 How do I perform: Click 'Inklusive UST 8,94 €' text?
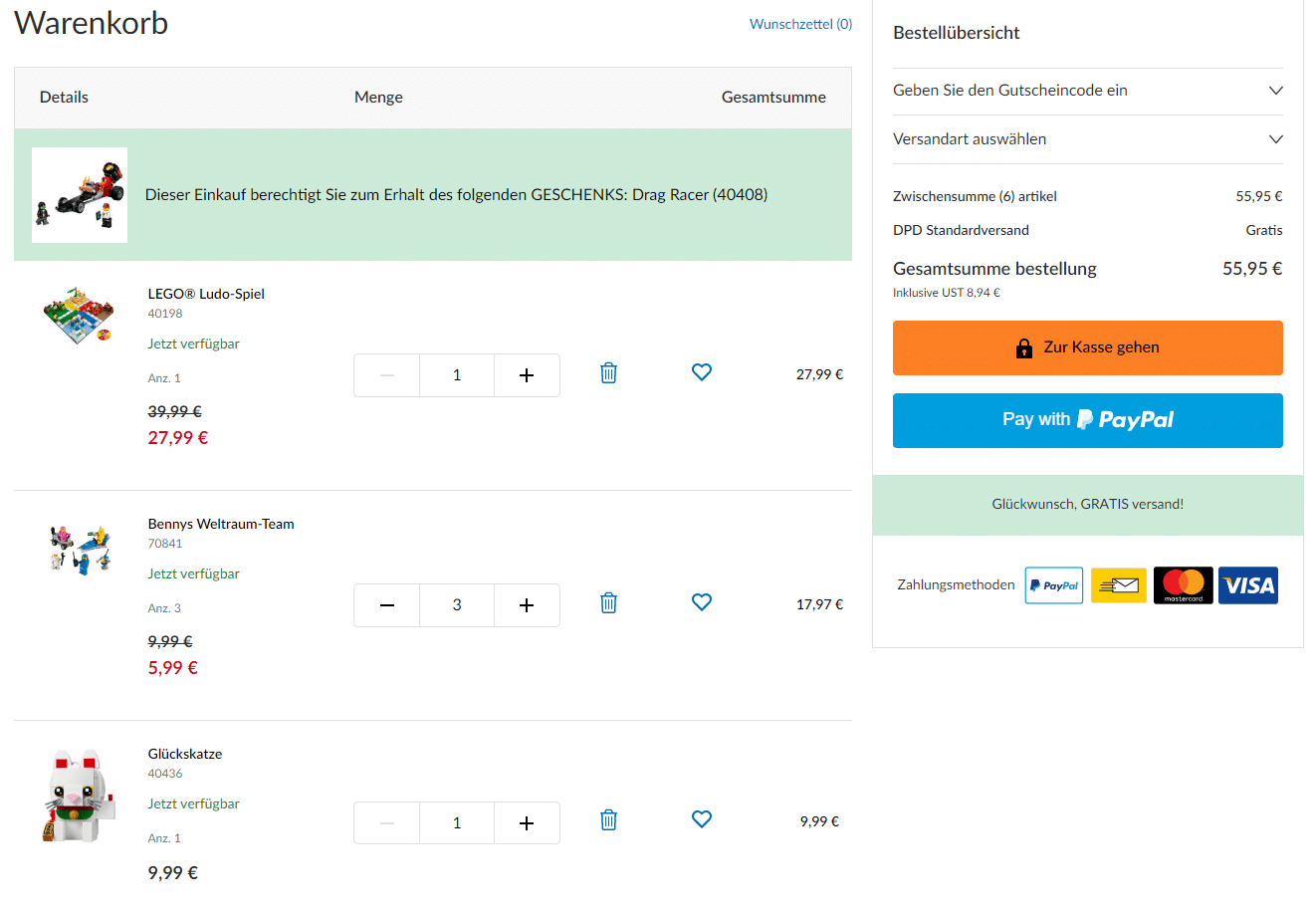click(x=947, y=293)
